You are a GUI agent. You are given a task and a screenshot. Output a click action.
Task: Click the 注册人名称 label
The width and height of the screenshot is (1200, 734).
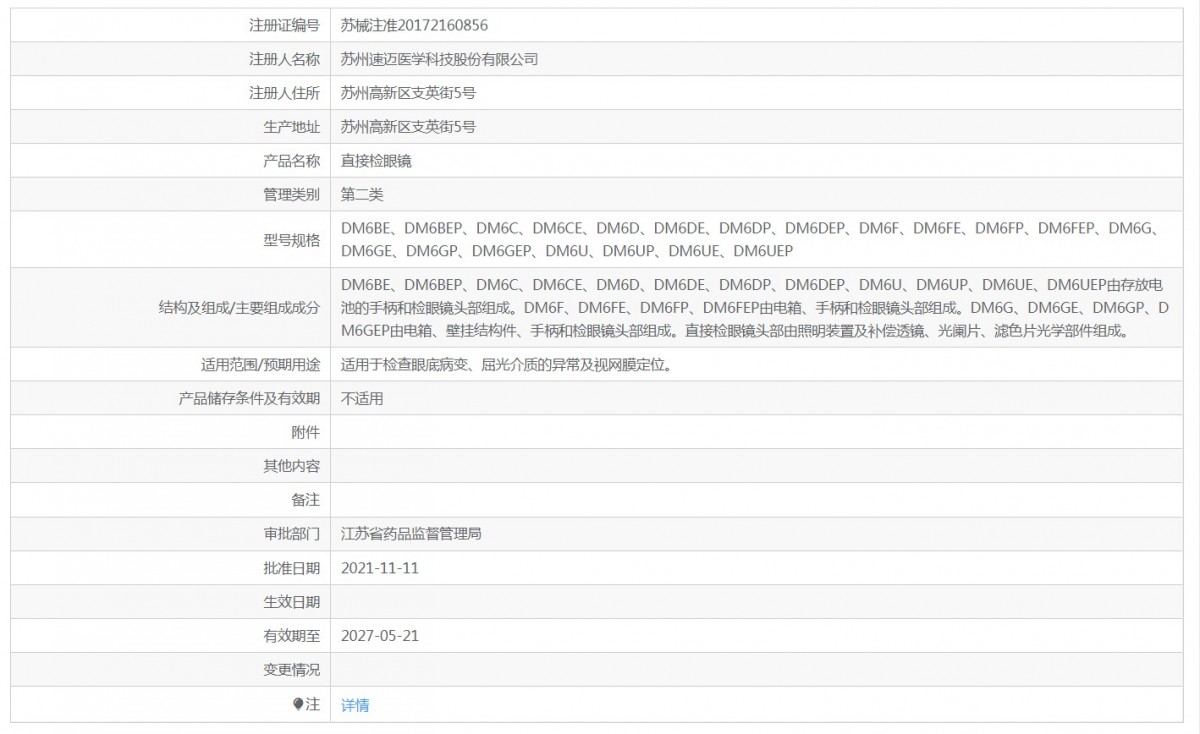click(284, 59)
